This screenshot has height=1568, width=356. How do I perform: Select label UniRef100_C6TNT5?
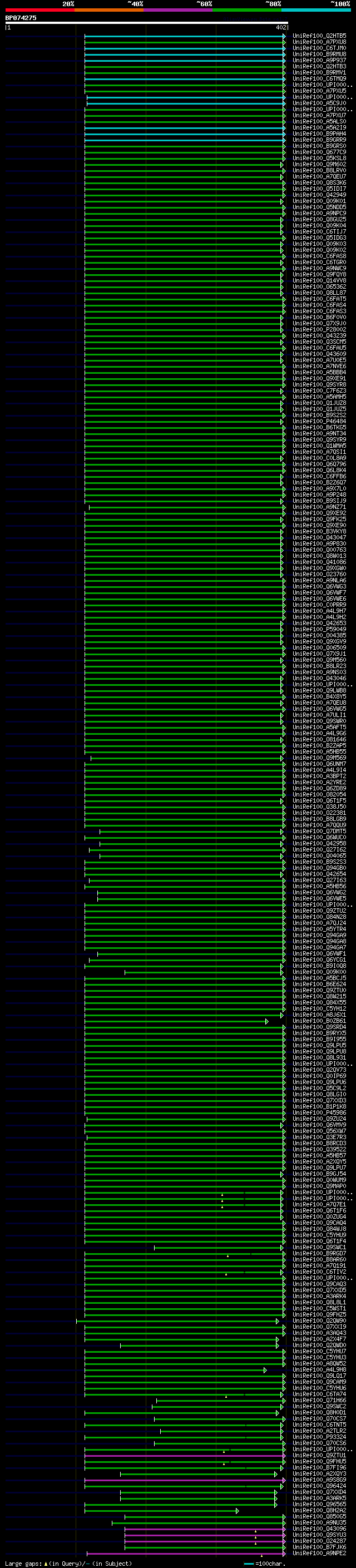pyautogui.click(x=319, y=1424)
